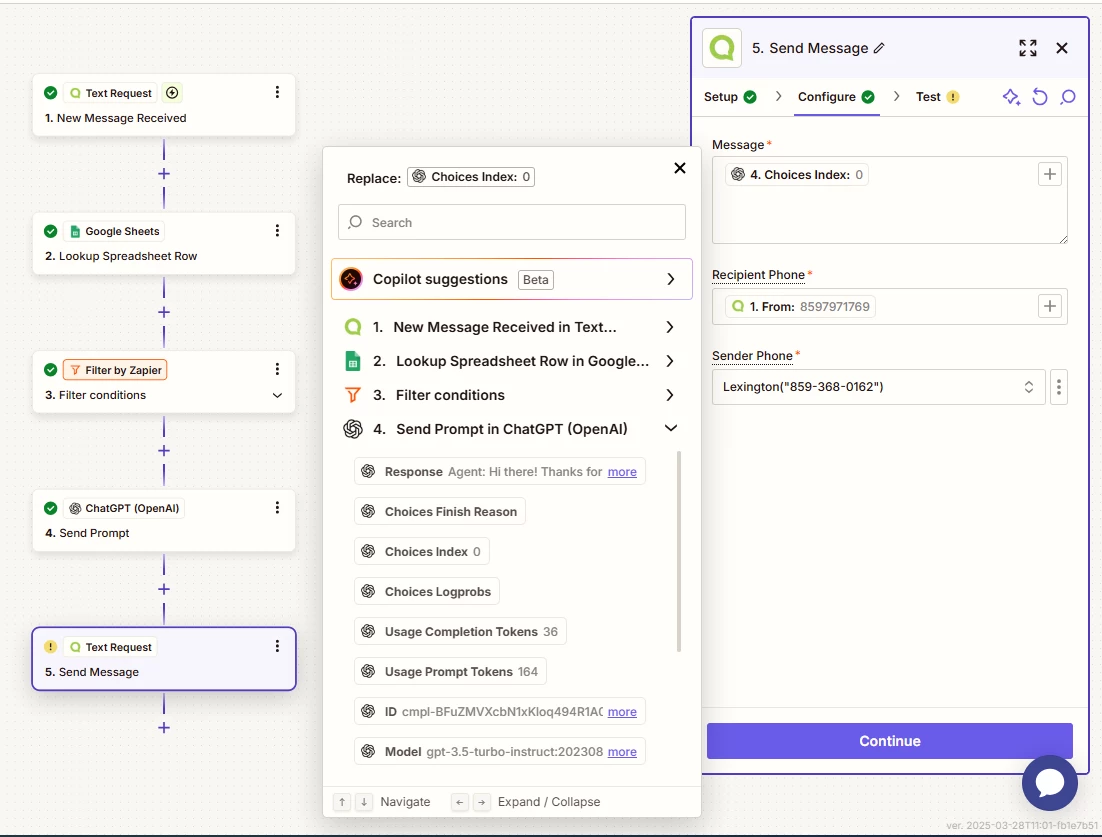Select Choices Logprobs data pill
This screenshot has height=837, width=1102.
coord(427,592)
